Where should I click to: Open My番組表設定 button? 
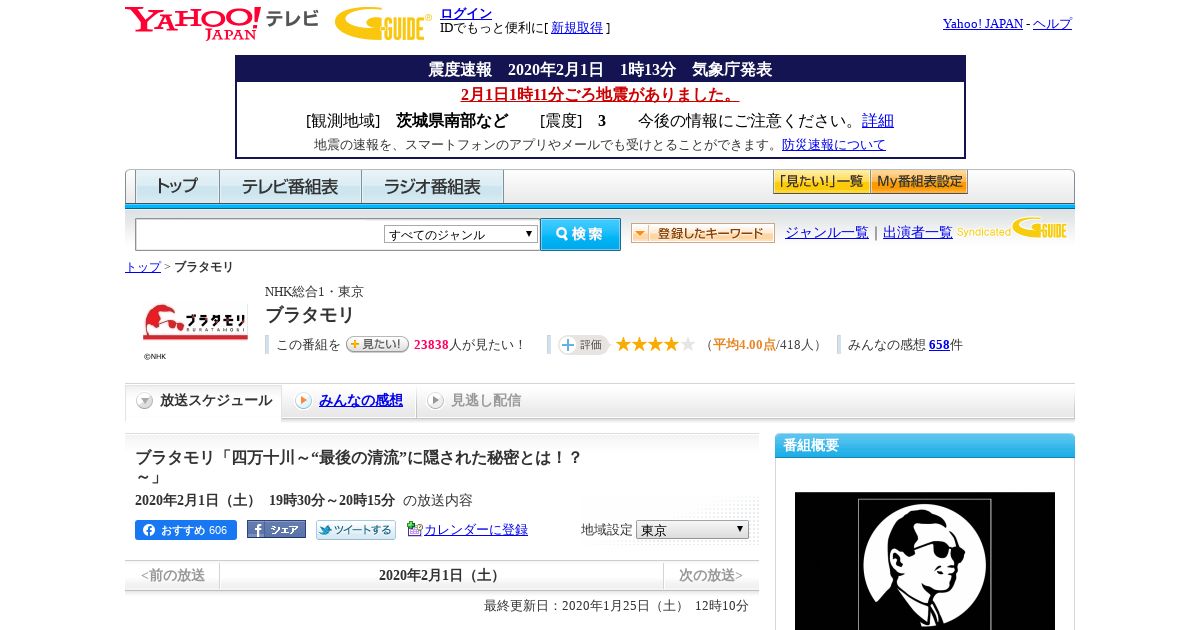(919, 182)
